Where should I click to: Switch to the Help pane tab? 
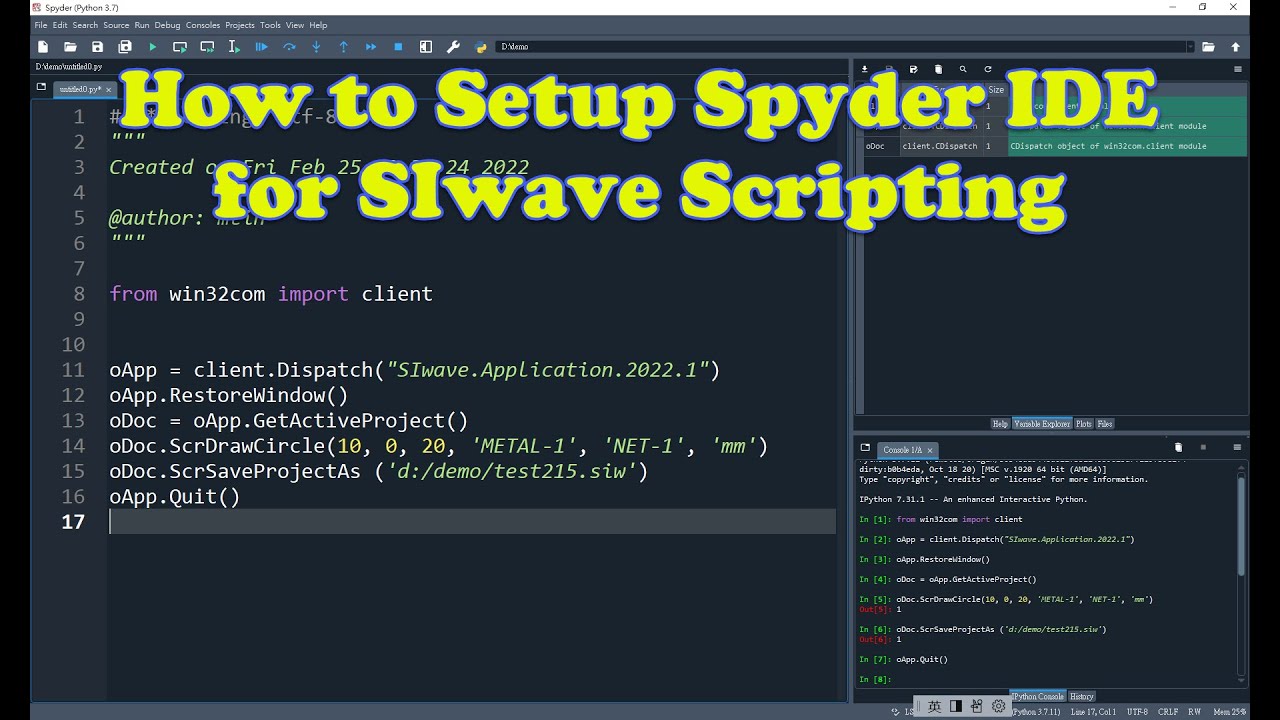point(1000,424)
